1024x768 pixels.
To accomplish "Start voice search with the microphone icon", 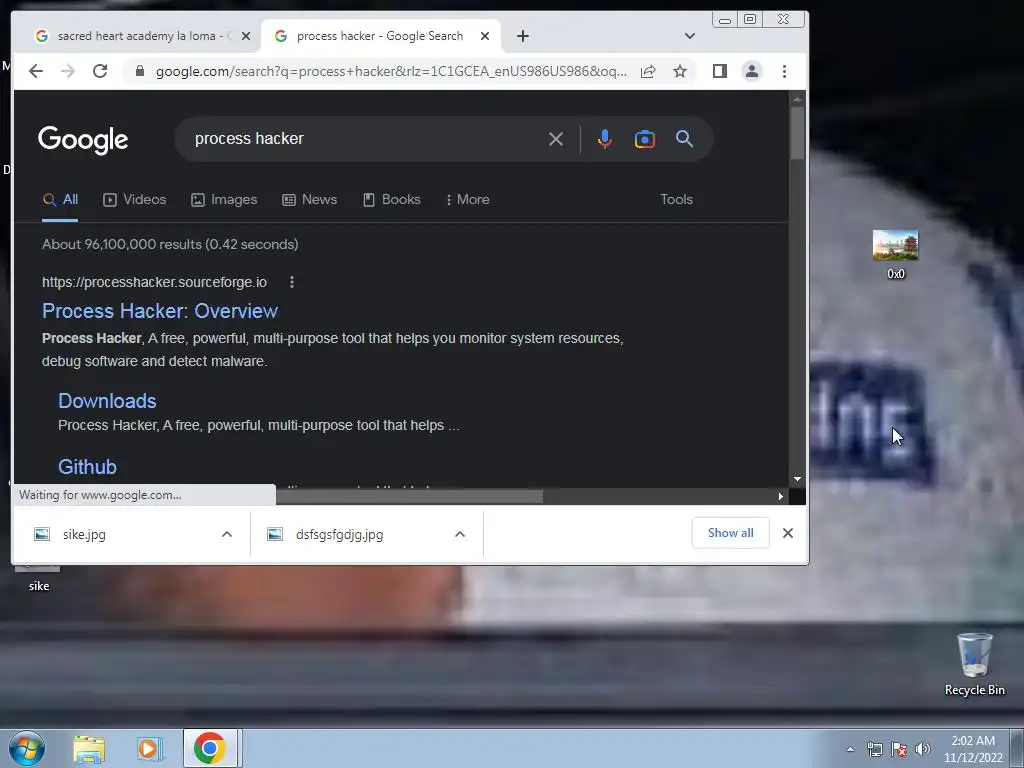I will [605, 138].
